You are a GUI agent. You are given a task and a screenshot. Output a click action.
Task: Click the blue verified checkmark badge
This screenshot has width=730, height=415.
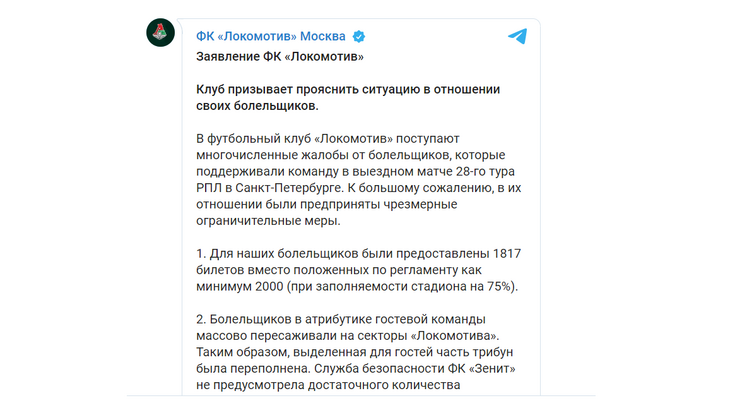point(358,37)
